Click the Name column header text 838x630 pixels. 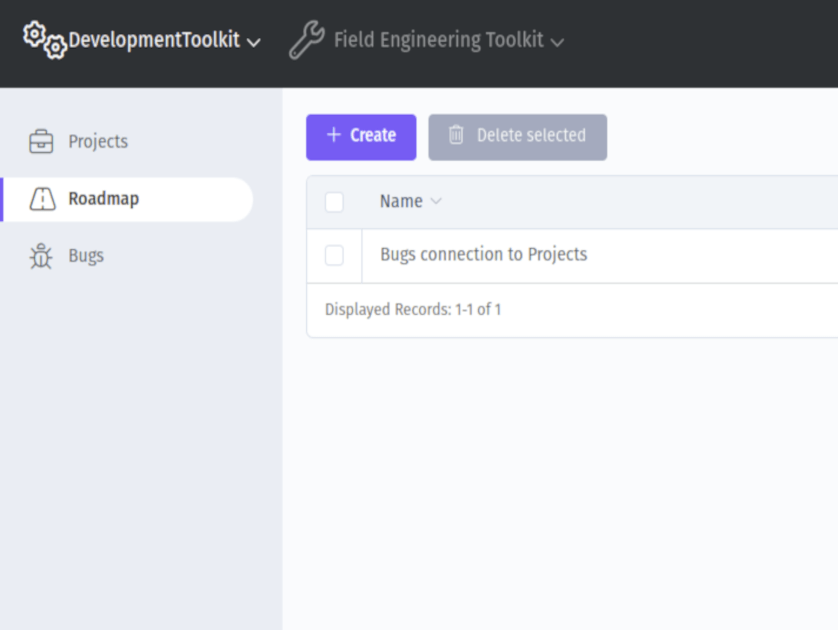pos(401,201)
